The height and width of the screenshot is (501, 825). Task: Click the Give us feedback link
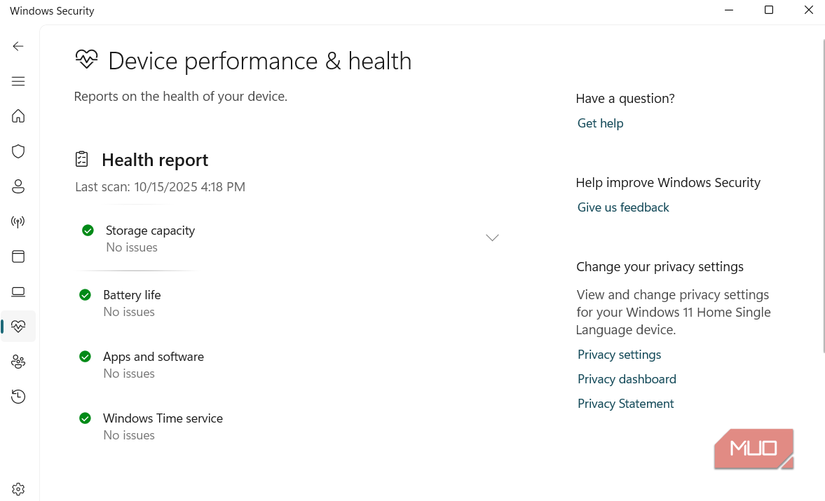pyautogui.click(x=623, y=207)
